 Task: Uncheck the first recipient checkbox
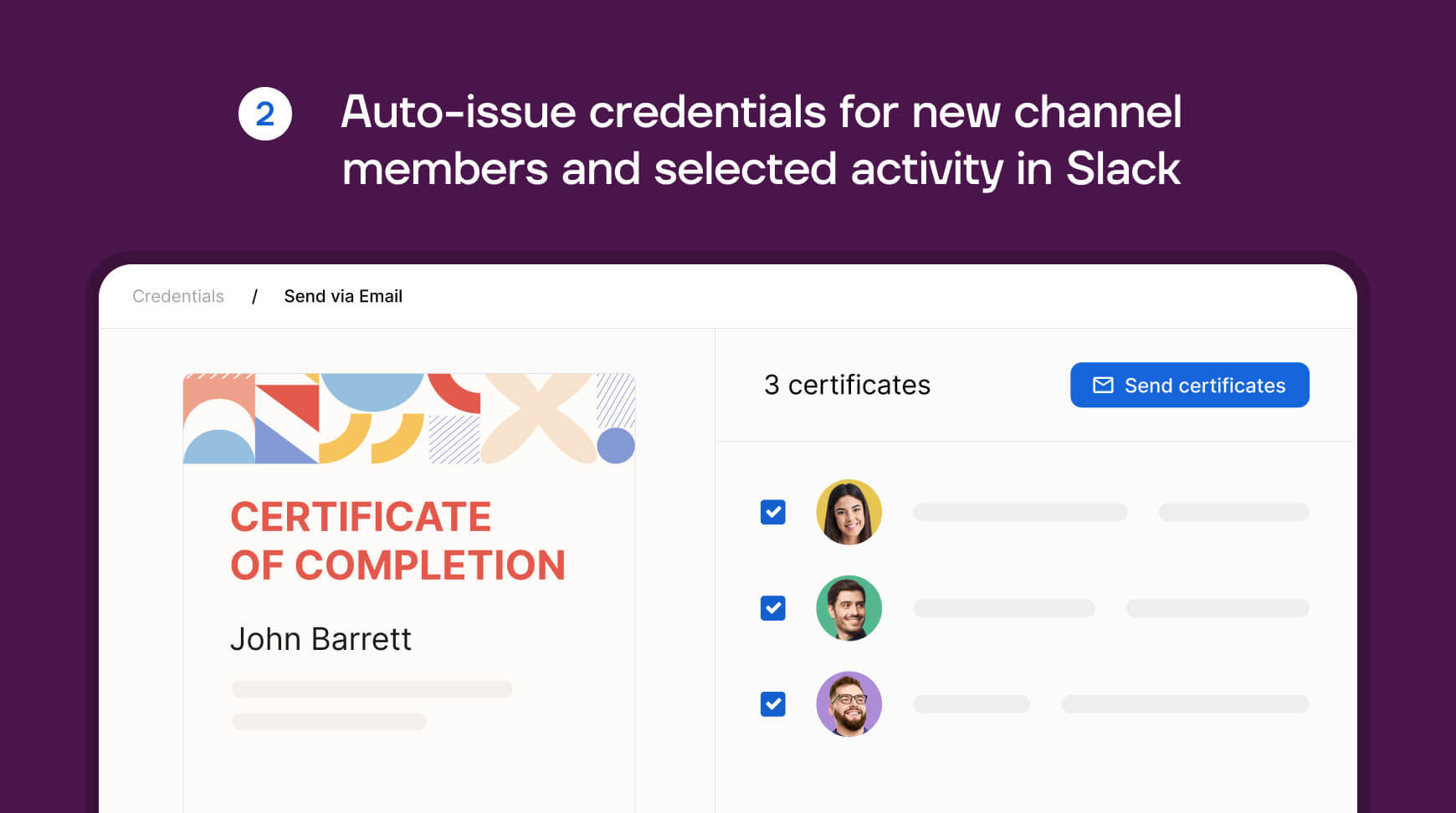pyautogui.click(x=773, y=512)
